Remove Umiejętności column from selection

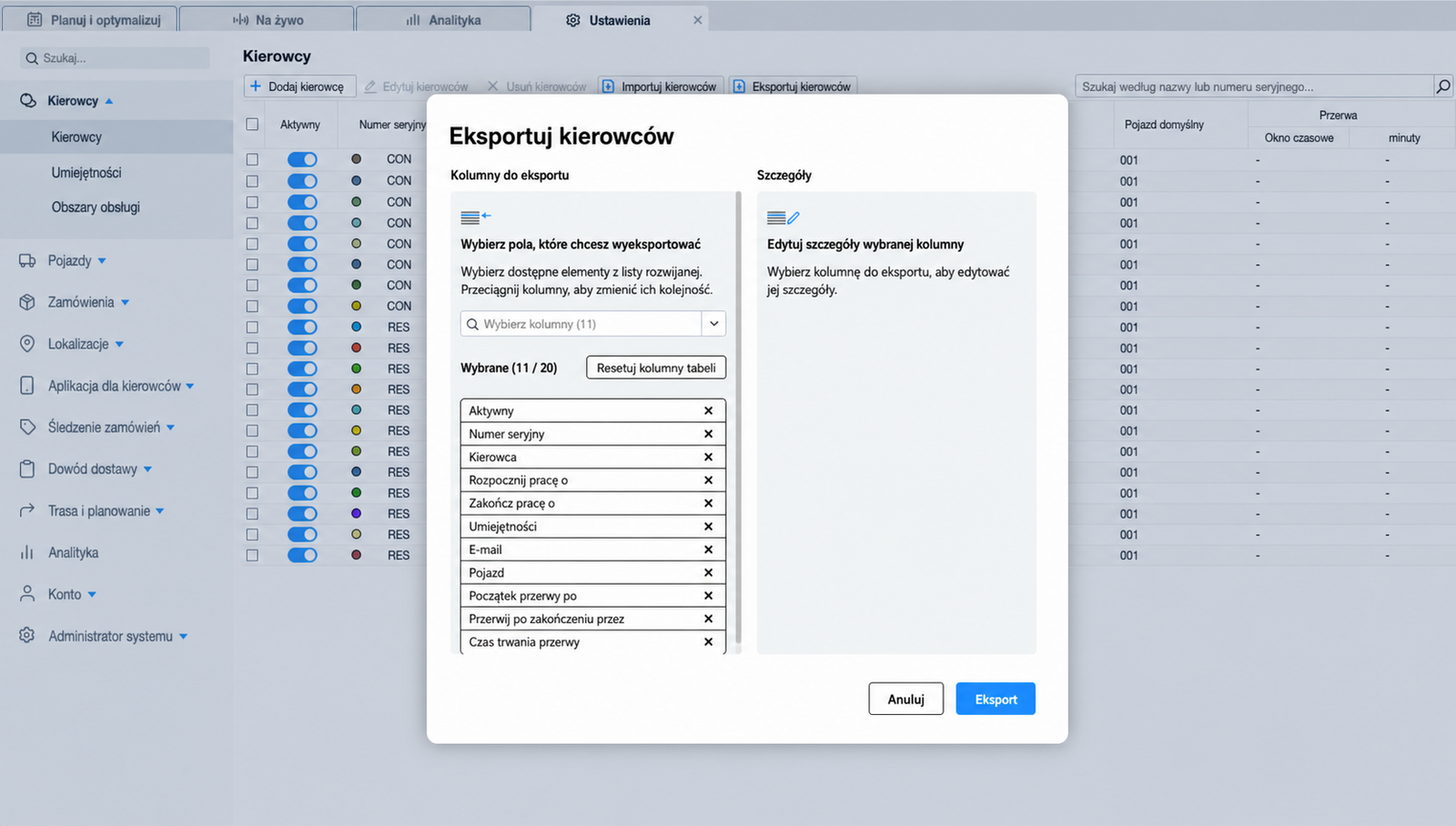pyautogui.click(x=708, y=526)
